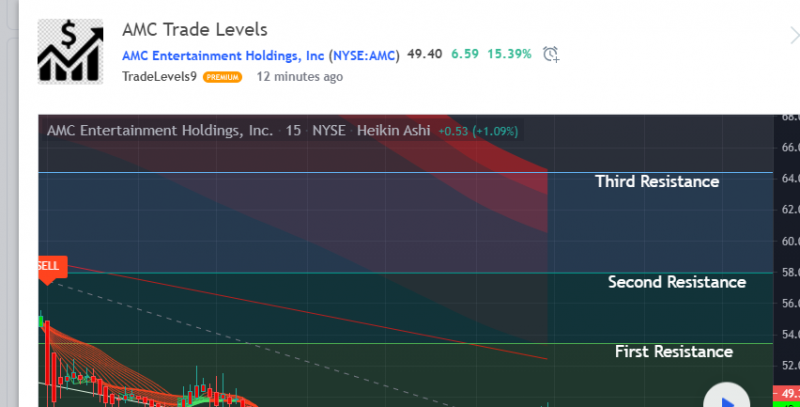Image resolution: width=800 pixels, height=407 pixels.
Task: Click the +0.53 (+1.09%) change in legend
Action: click(478, 132)
